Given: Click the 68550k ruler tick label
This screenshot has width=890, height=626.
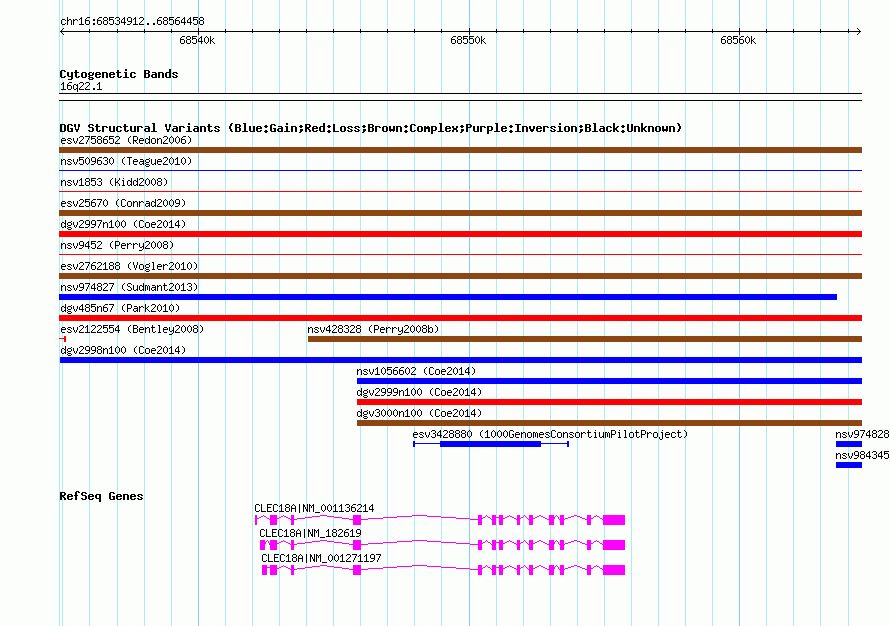Looking at the screenshot, I should (x=468, y=40).
